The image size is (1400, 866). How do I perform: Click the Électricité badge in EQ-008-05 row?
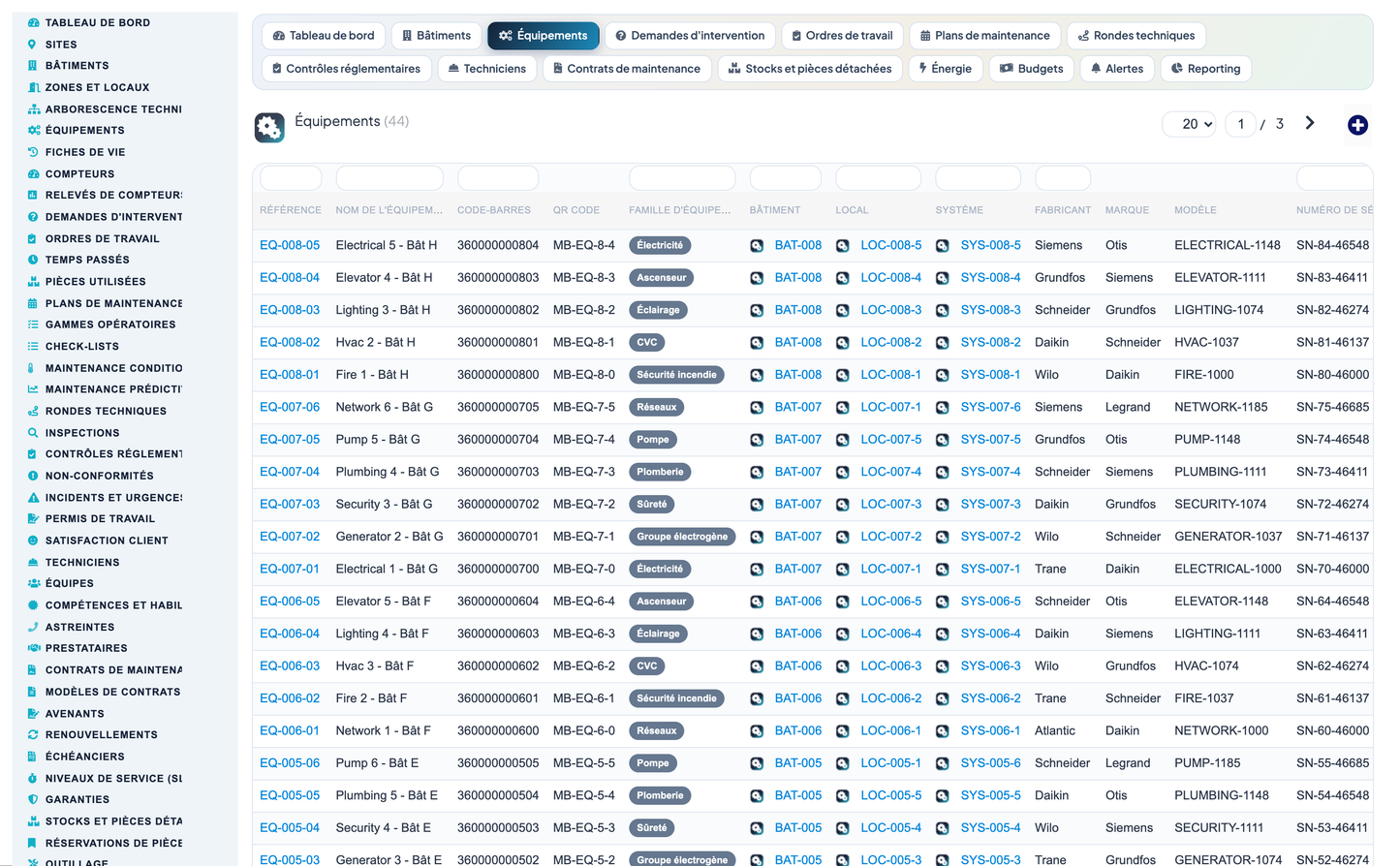[660, 246]
